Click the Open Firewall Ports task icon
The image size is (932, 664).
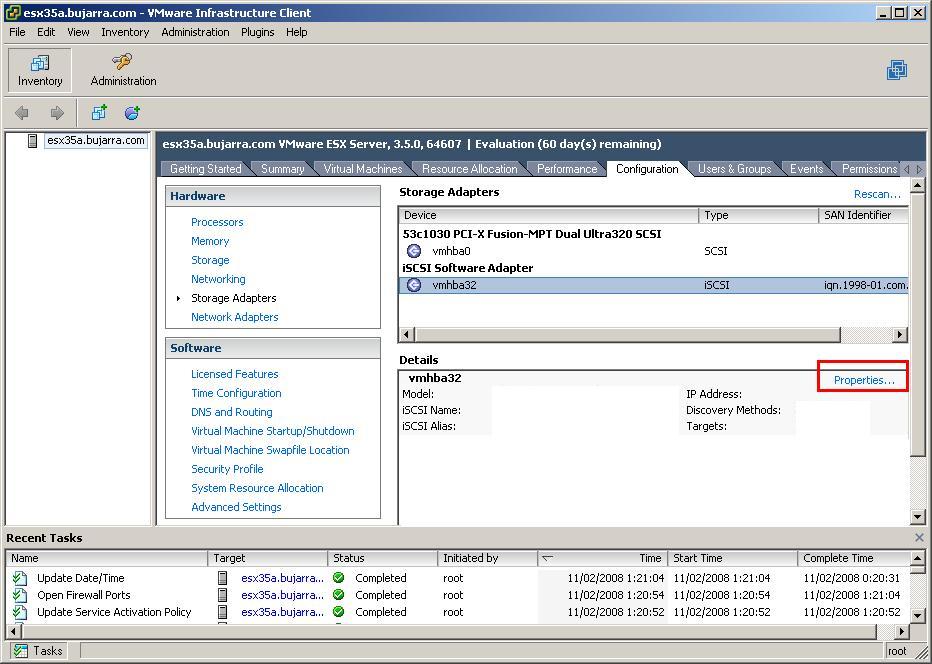pyautogui.click(x=20, y=595)
